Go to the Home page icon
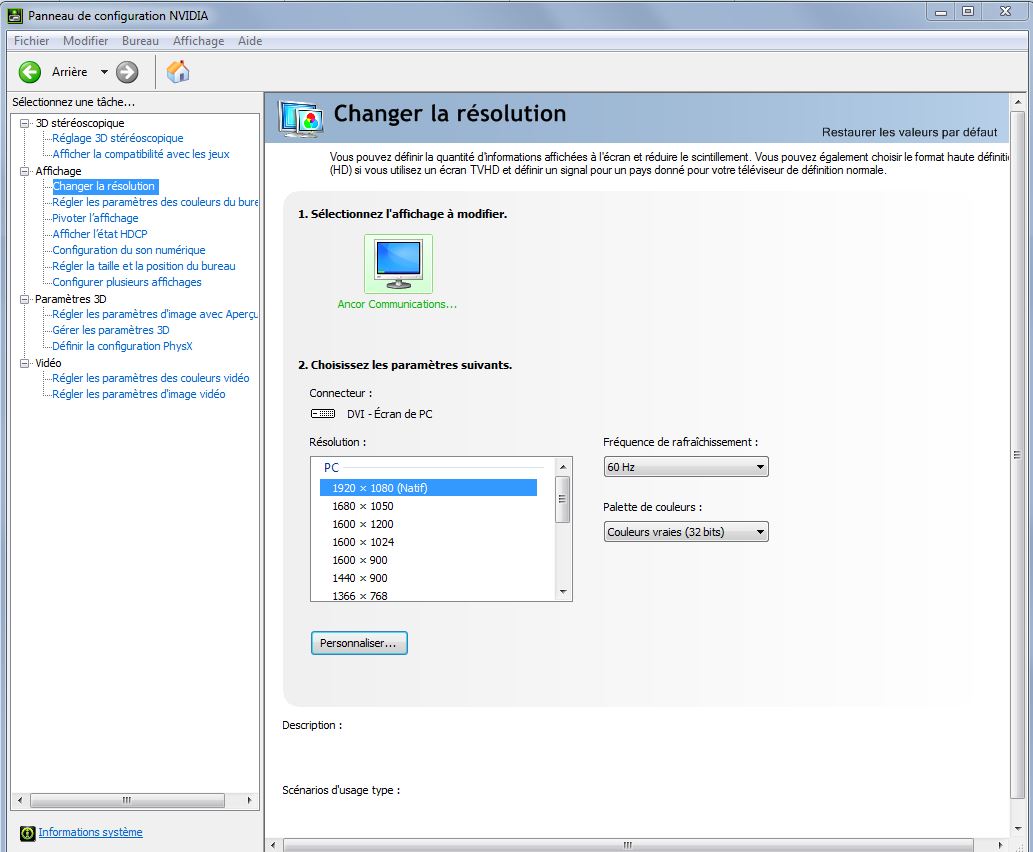The height and width of the screenshot is (852, 1033). click(178, 72)
